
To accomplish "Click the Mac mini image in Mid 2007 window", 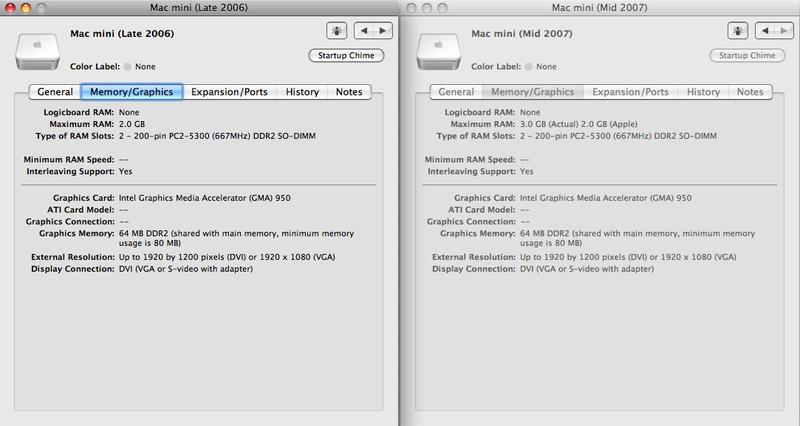I will point(438,51).
